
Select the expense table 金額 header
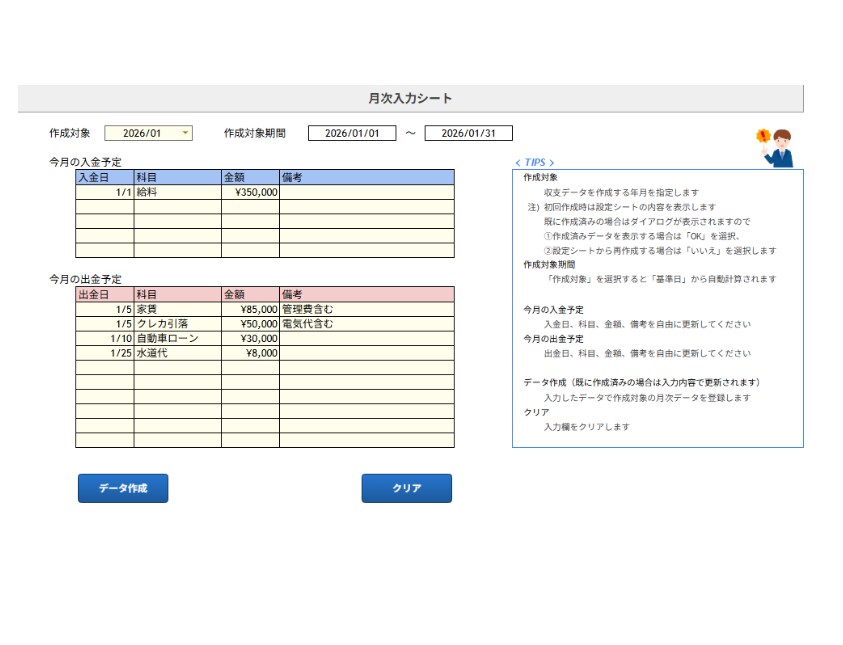[x=250, y=295]
